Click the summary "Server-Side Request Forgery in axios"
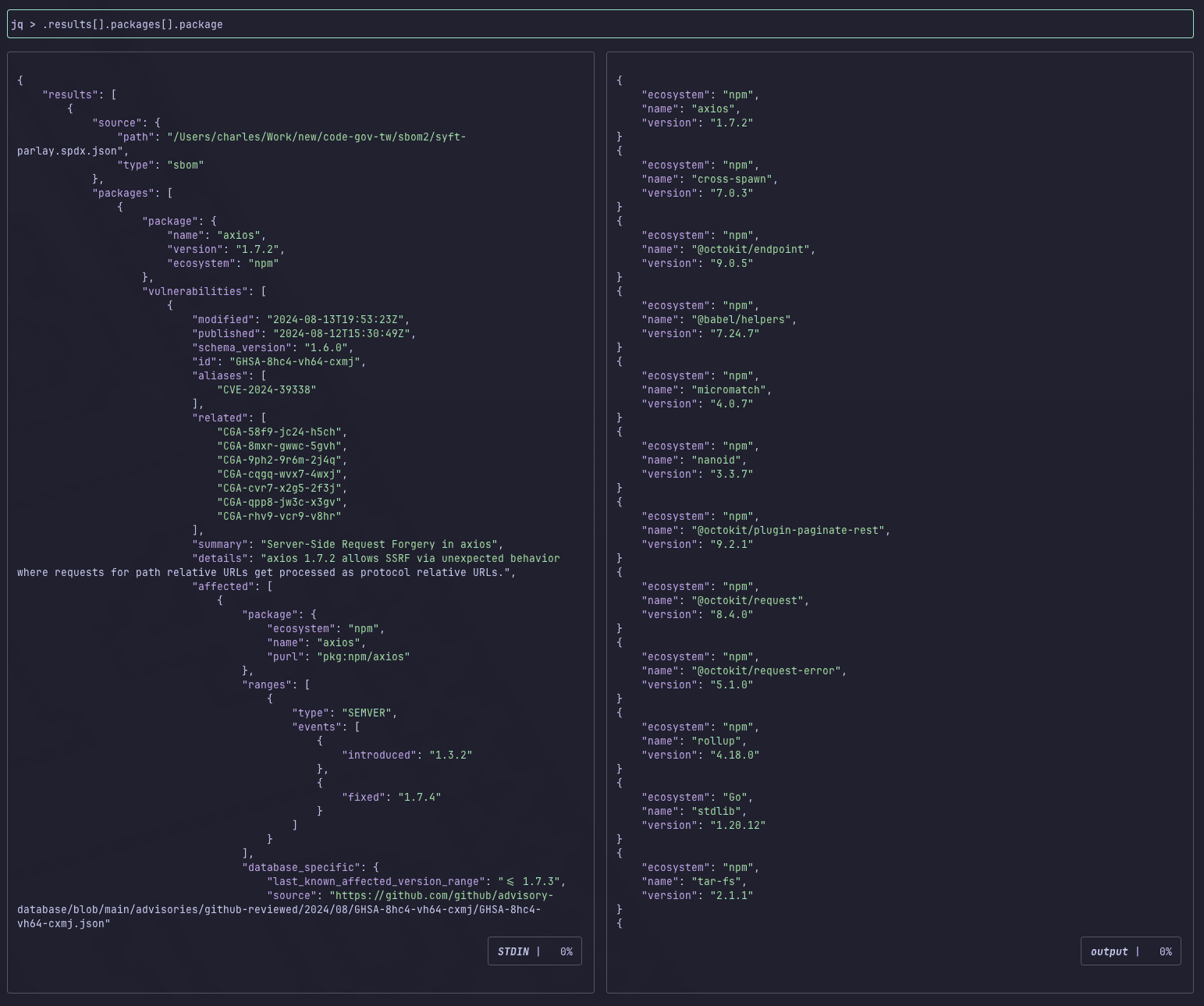Screen dimensions: 1204x1006 [379, 544]
